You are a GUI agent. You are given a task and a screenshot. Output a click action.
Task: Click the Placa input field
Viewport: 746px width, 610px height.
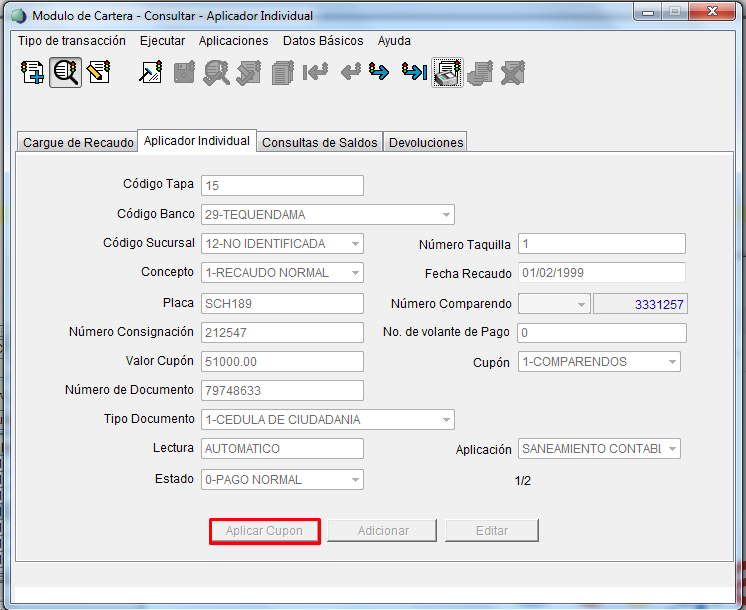pos(282,304)
